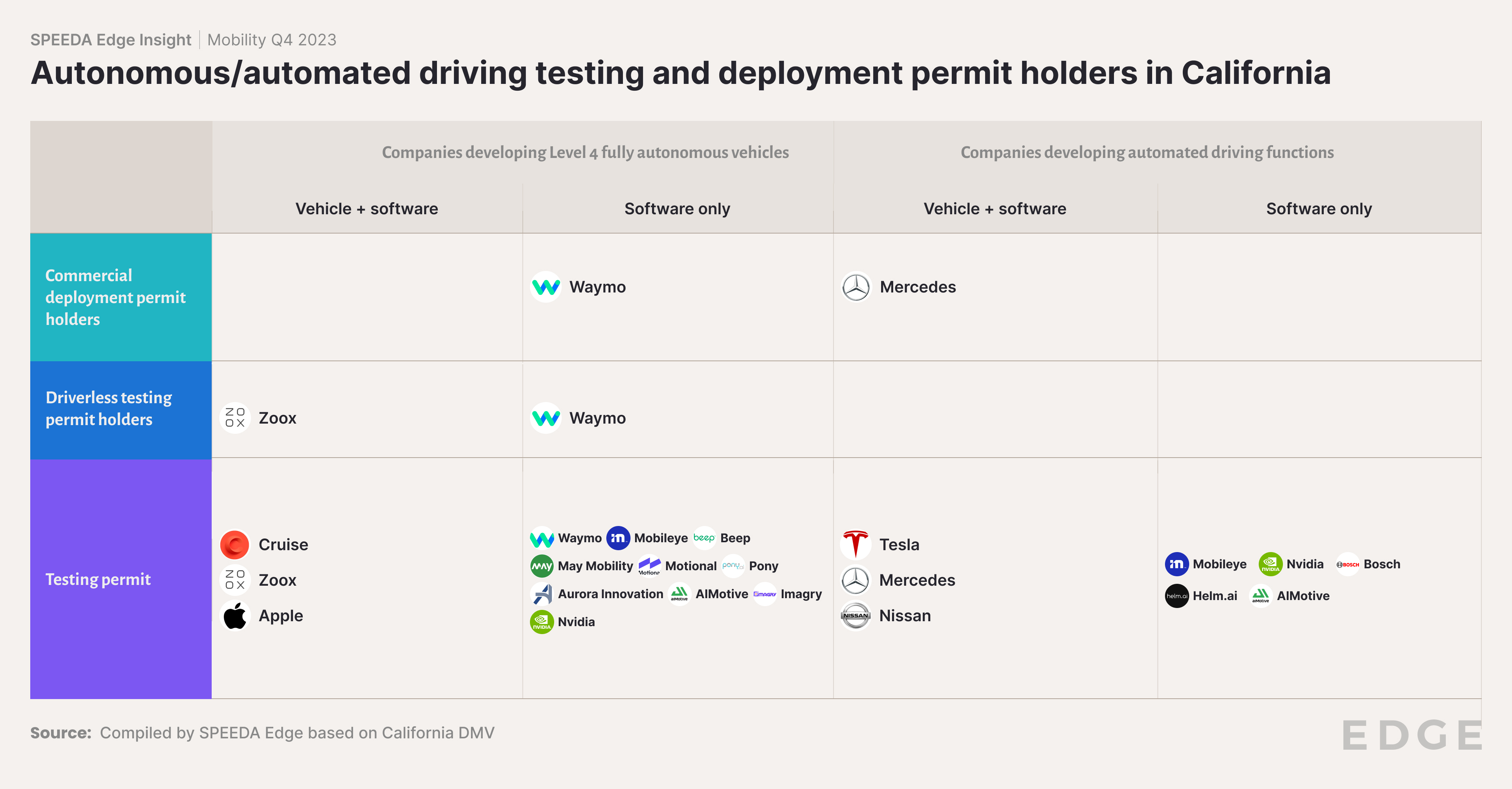Viewport: 1512px width, 789px height.
Task: Click the Apple logo
Action: (235, 615)
